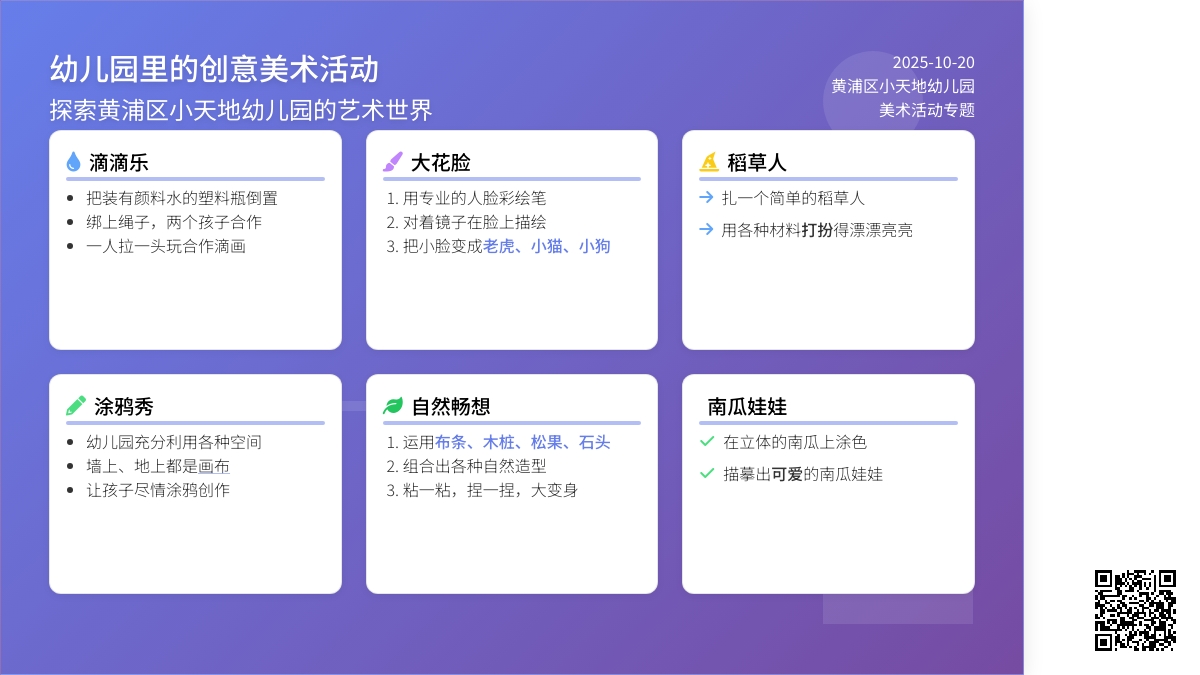
Task: Click the bold word 打扮 in the 稻草人 card
Action: 817,230
